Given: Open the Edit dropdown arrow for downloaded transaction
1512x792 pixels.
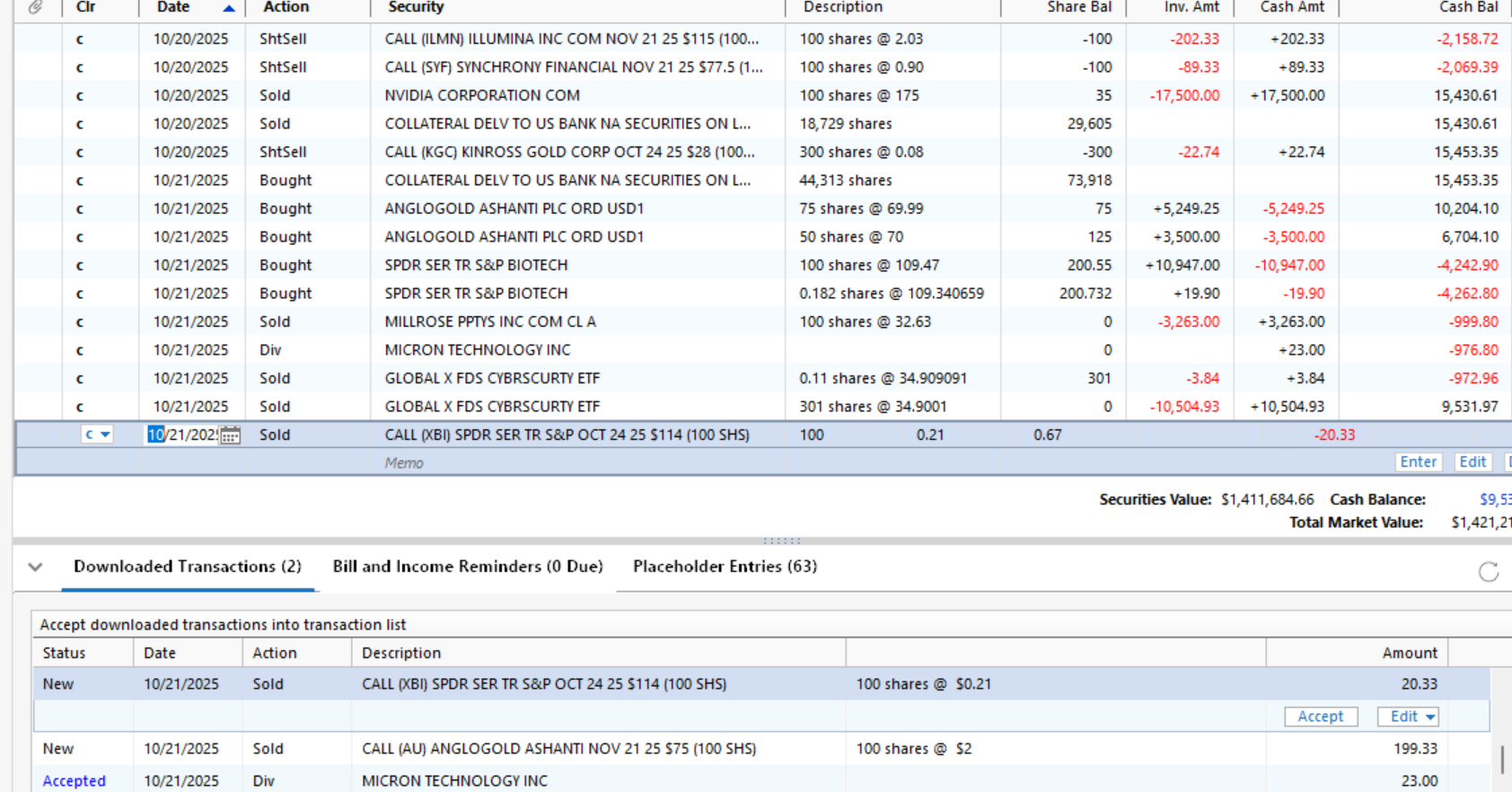Looking at the screenshot, I should (x=1430, y=717).
